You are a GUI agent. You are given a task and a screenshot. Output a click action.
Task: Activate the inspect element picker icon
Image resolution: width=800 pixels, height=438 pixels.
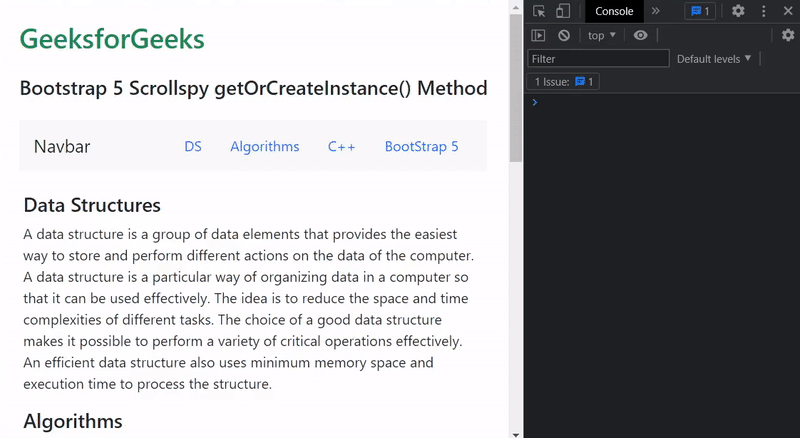[539, 11]
